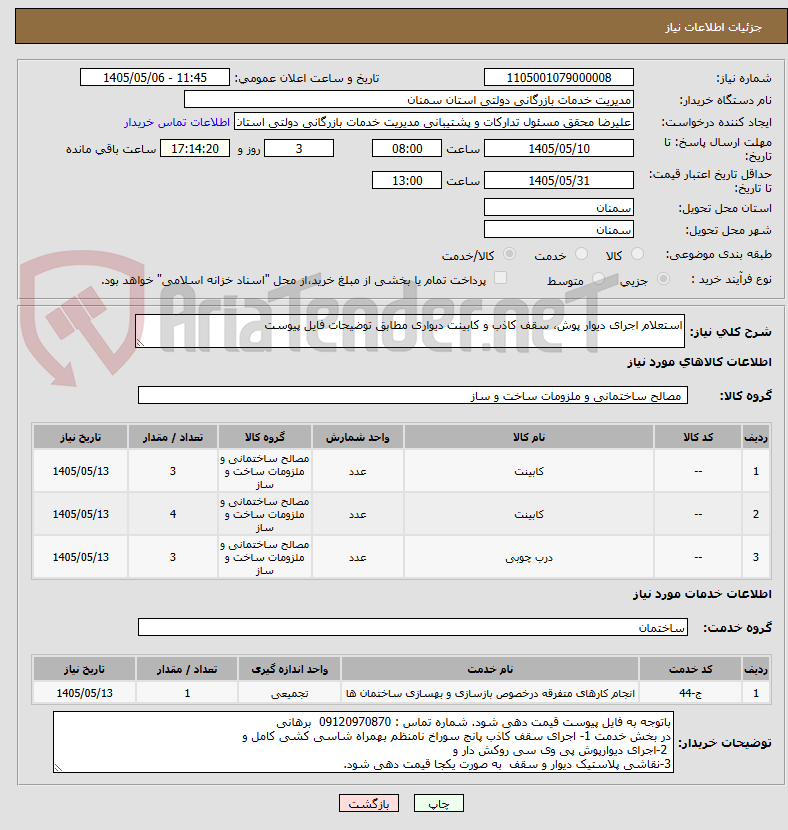Click the request creator field علیرضا محقق
Image resolution: width=788 pixels, height=830 pixels.
[434, 122]
